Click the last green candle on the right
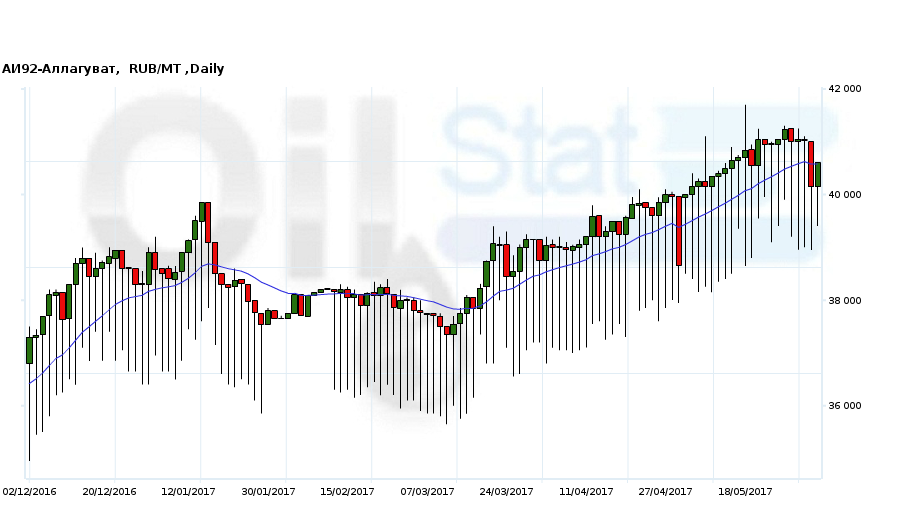The height and width of the screenshot is (509, 909). click(817, 174)
